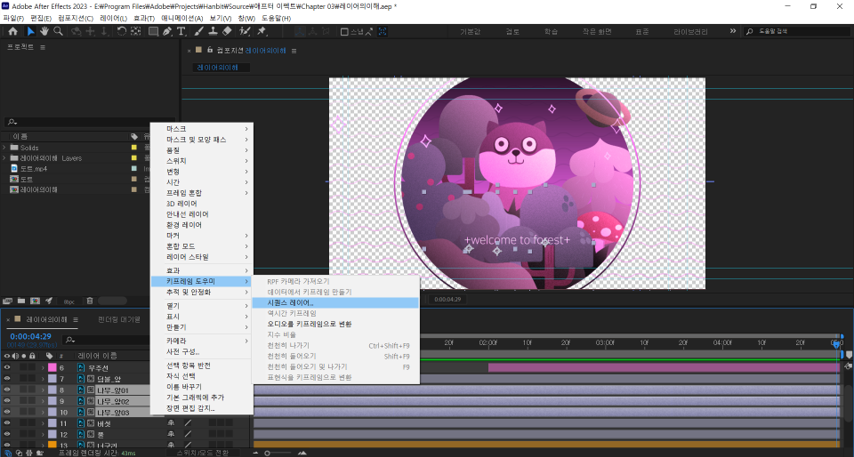
Task: Click the current time 0:00:04:29 display
Action: (30, 337)
